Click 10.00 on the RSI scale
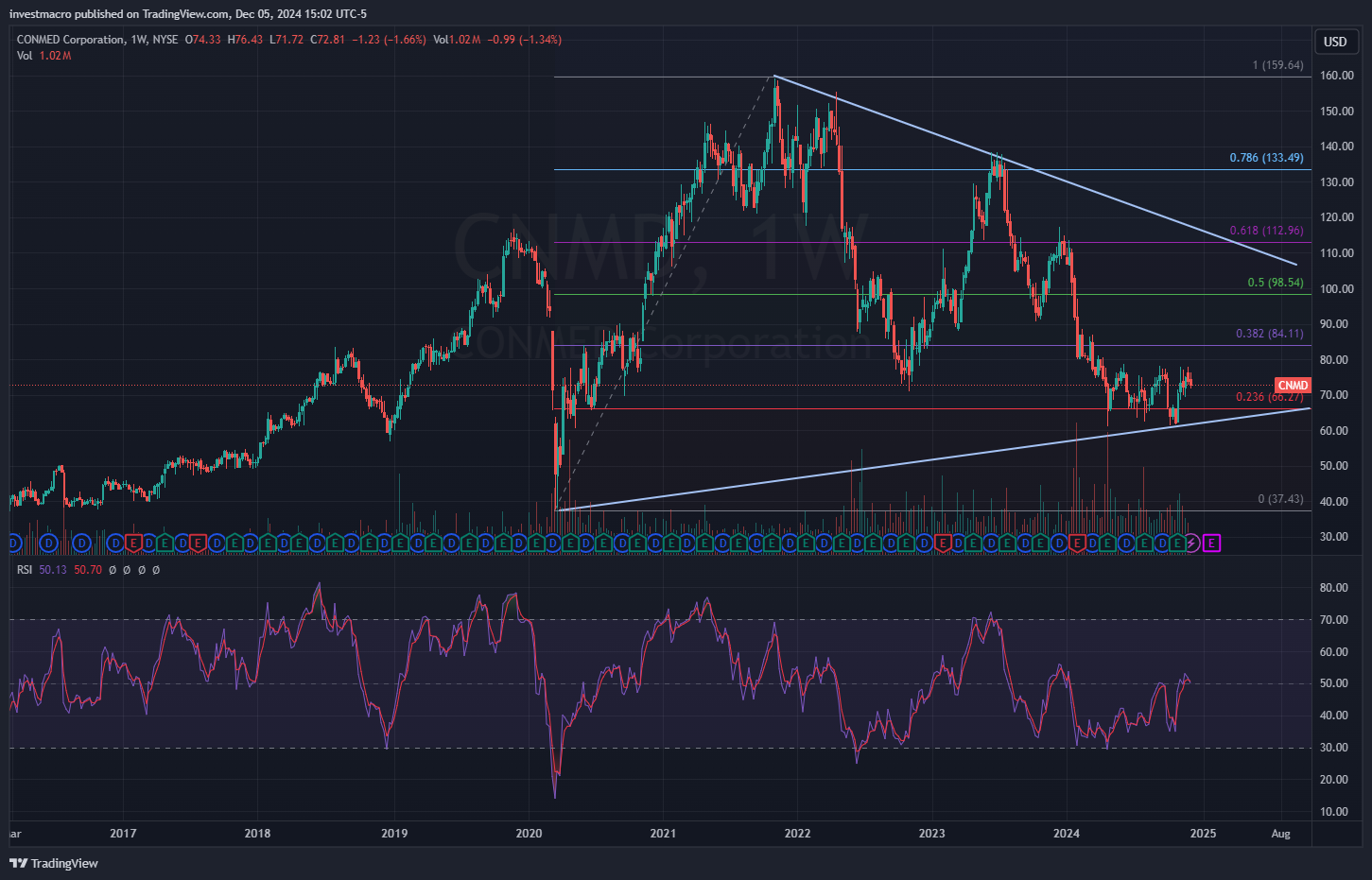The height and width of the screenshot is (880, 1372). tap(1333, 812)
